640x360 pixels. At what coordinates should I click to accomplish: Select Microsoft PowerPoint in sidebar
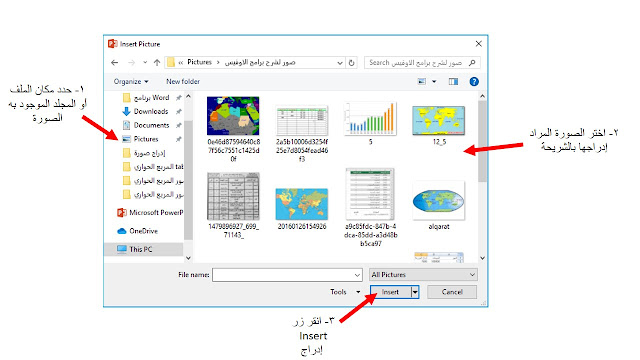point(149,213)
